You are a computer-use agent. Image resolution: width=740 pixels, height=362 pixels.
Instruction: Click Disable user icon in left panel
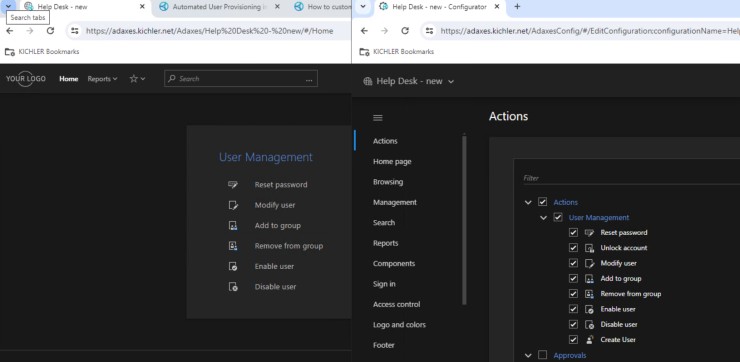[233, 286]
